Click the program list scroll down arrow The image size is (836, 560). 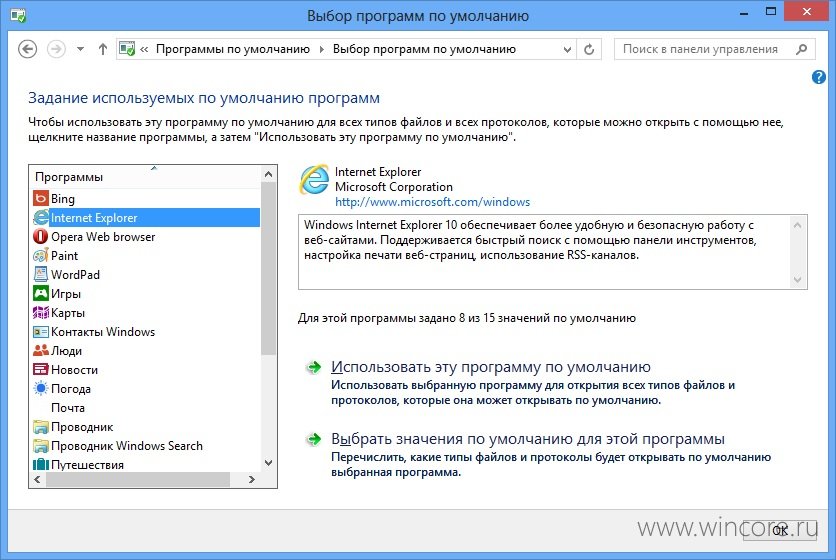click(x=269, y=463)
